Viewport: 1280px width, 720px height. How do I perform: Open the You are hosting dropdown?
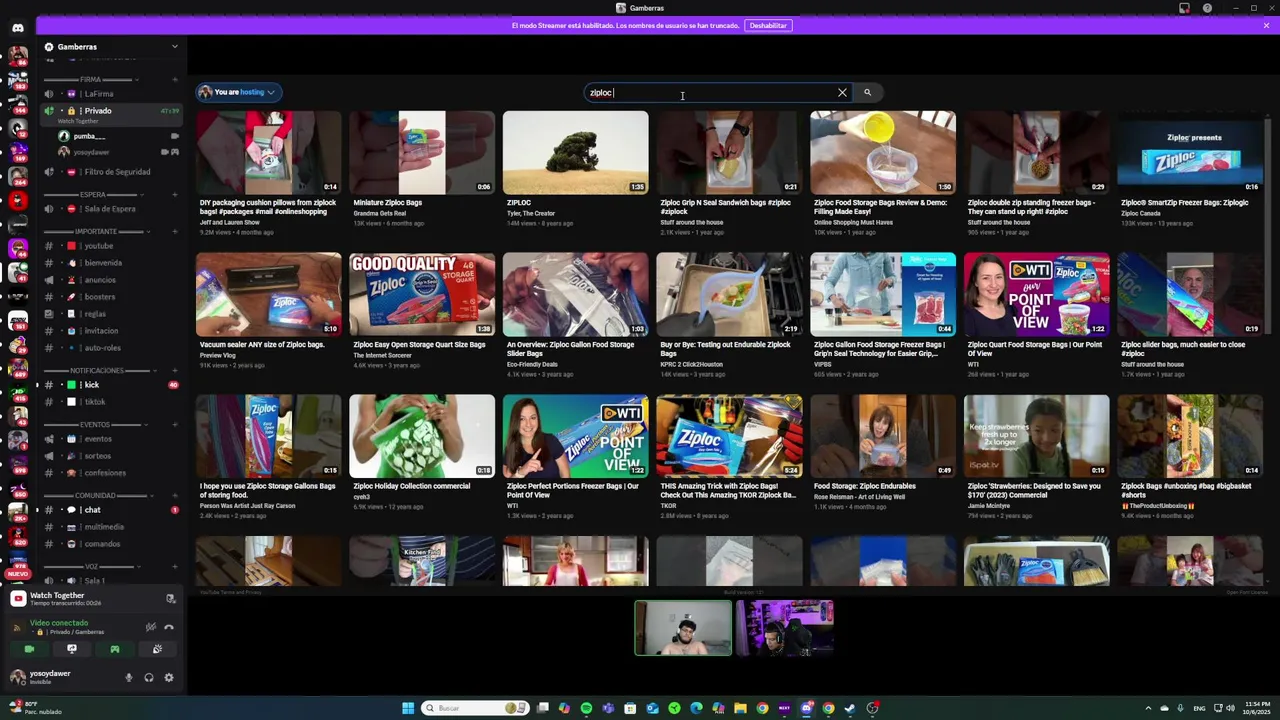point(238,92)
